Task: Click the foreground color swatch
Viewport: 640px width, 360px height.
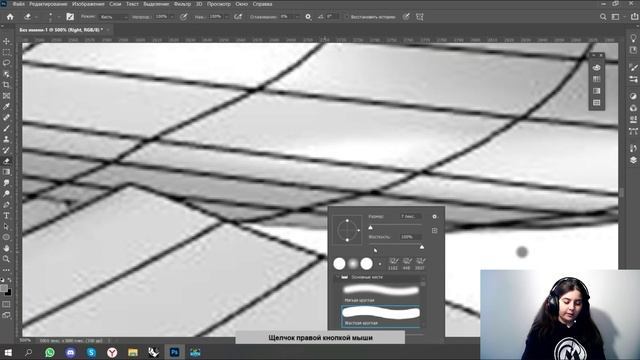Action: coord(4,289)
